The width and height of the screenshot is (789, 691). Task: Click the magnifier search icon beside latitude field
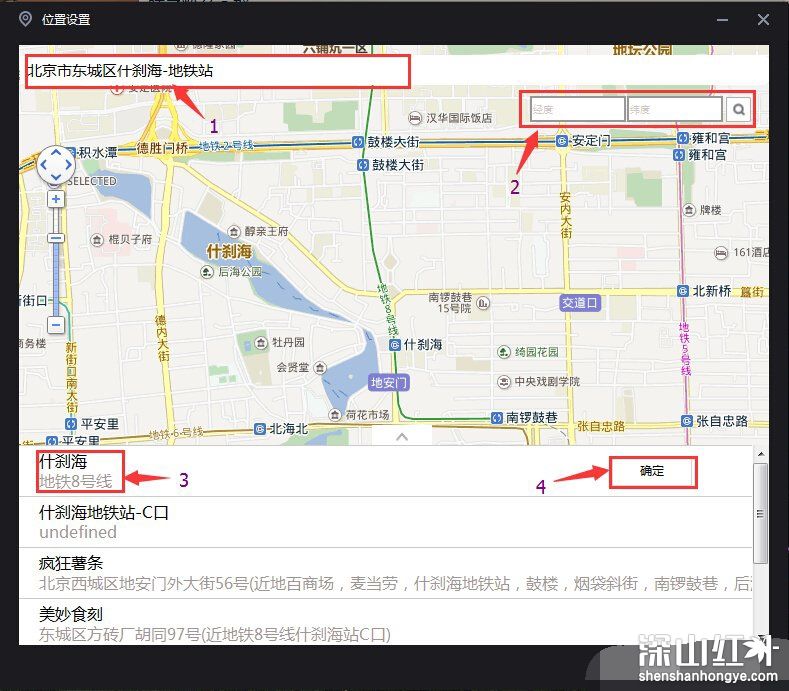click(739, 109)
